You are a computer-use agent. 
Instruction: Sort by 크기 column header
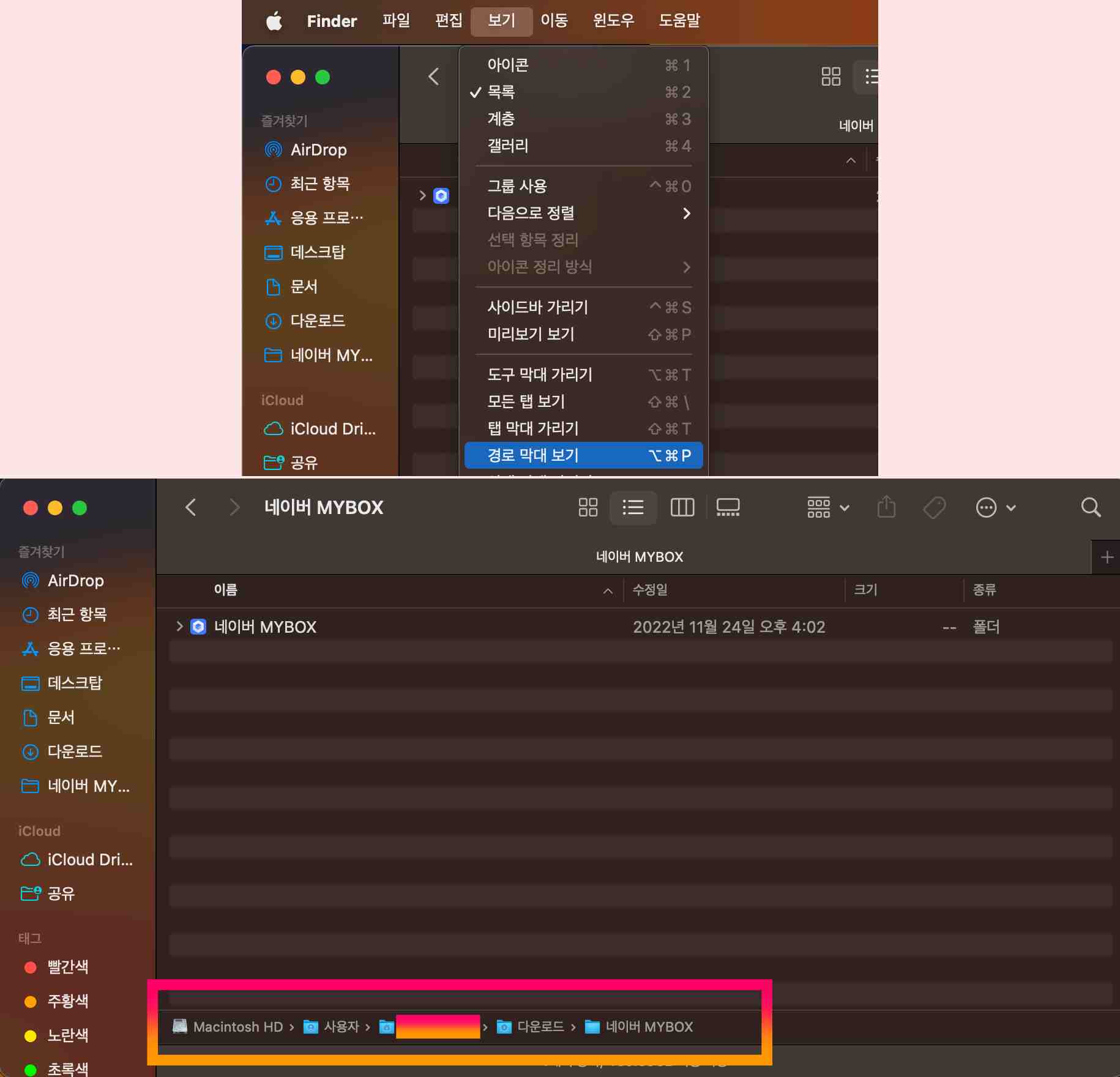(x=865, y=590)
